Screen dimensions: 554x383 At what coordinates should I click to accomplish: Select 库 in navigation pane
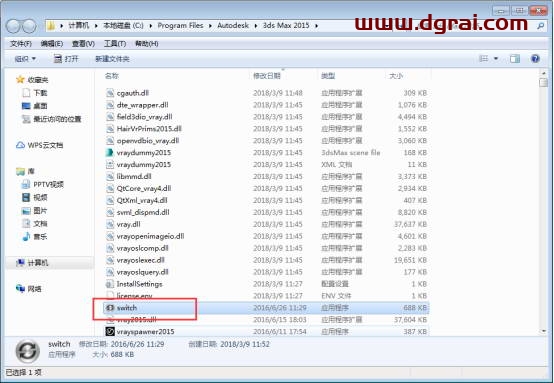click(31, 171)
